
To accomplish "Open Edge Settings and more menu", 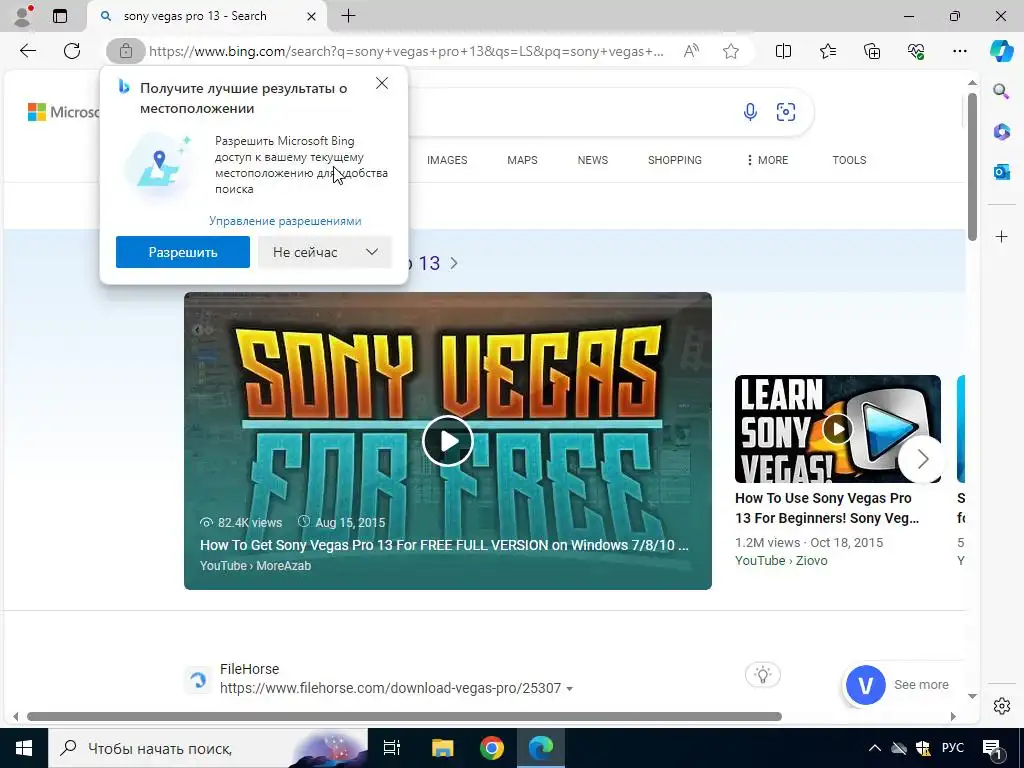I will coord(959,51).
